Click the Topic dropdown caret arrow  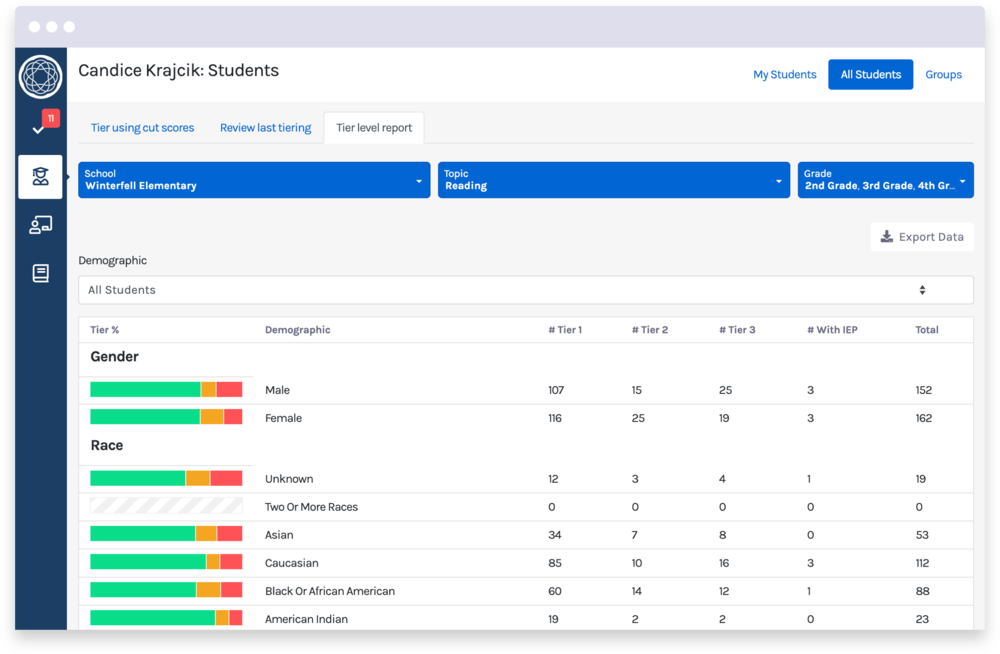[779, 181]
